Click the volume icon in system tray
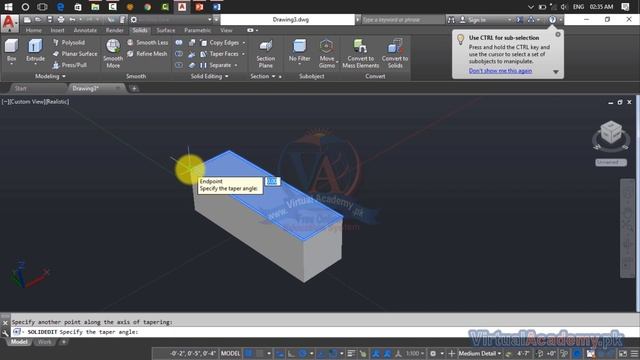This screenshot has width=640, height=360. tap(564, 7)
